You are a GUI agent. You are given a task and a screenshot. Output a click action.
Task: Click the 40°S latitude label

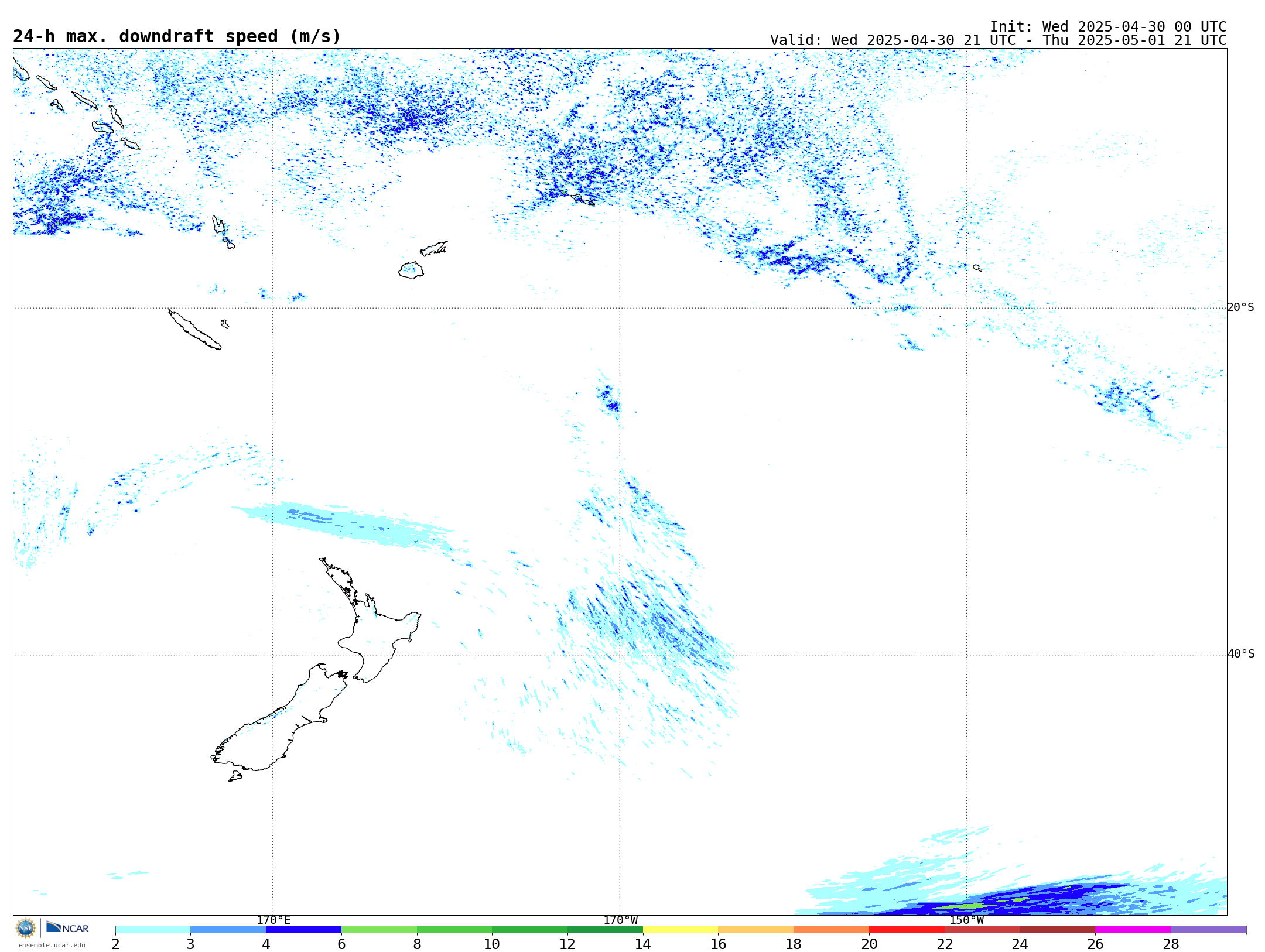point(1241,654)
